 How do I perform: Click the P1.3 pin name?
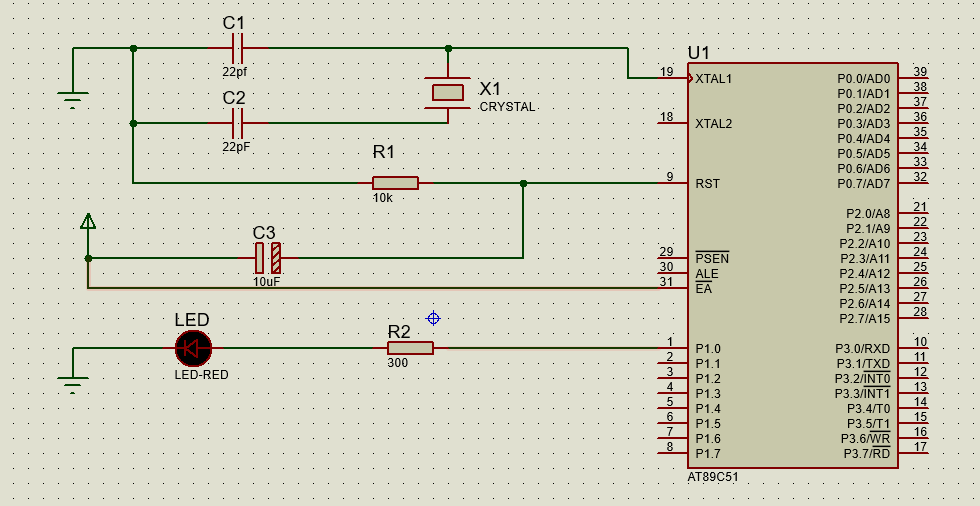click(708, 394)
